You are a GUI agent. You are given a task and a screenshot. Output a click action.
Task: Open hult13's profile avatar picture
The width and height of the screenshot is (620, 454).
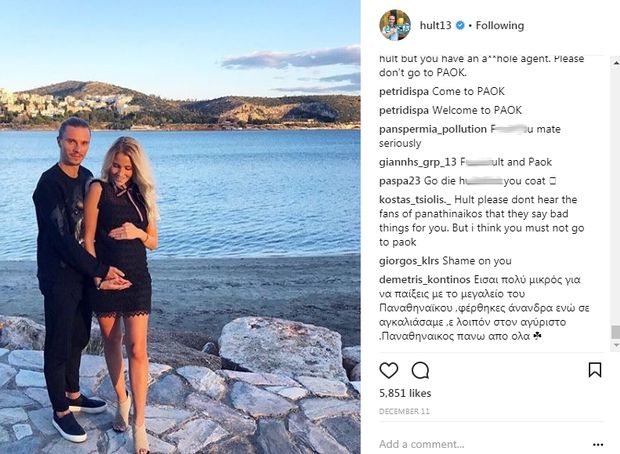click(x=395, y=25)
